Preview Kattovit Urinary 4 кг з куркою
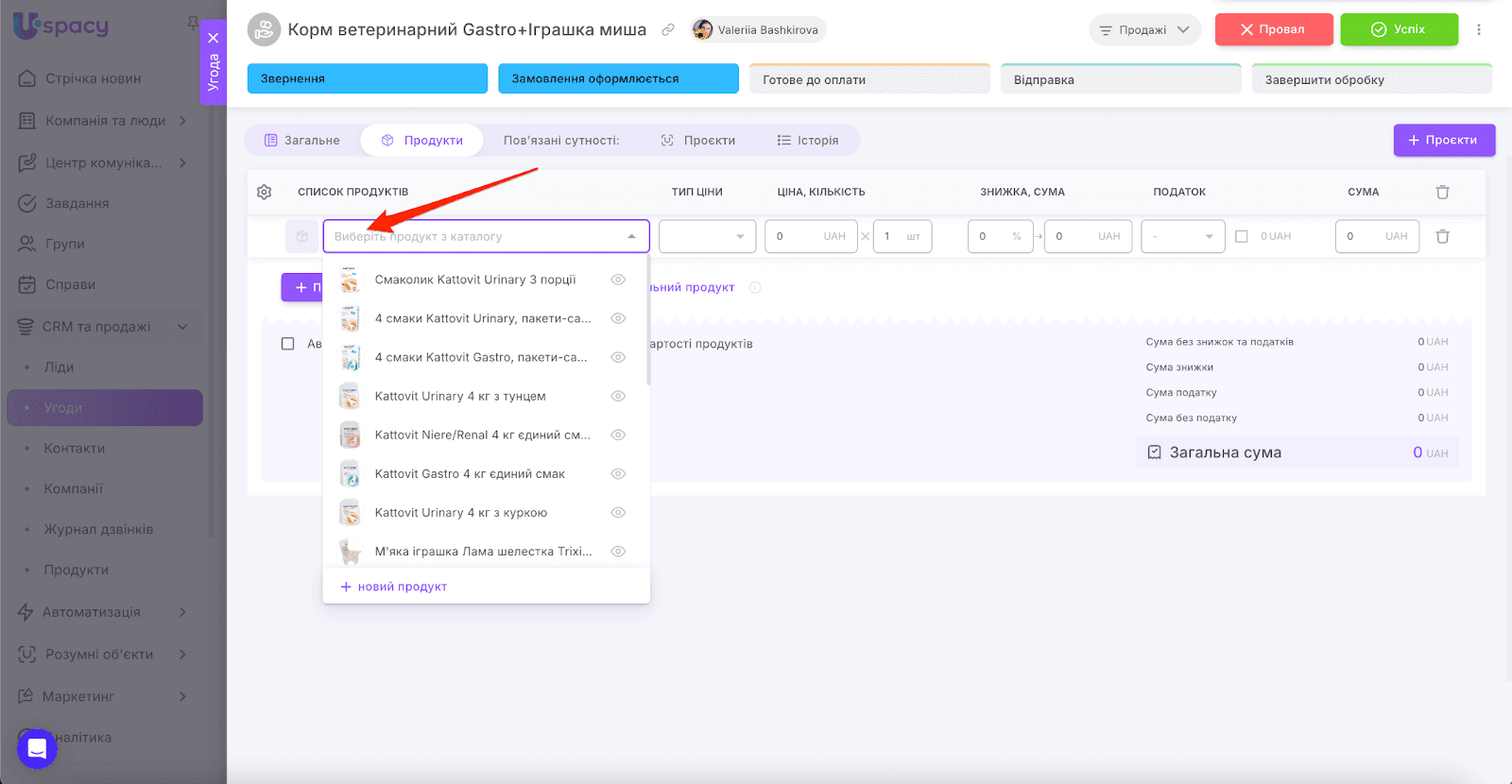 pos(618,512)
